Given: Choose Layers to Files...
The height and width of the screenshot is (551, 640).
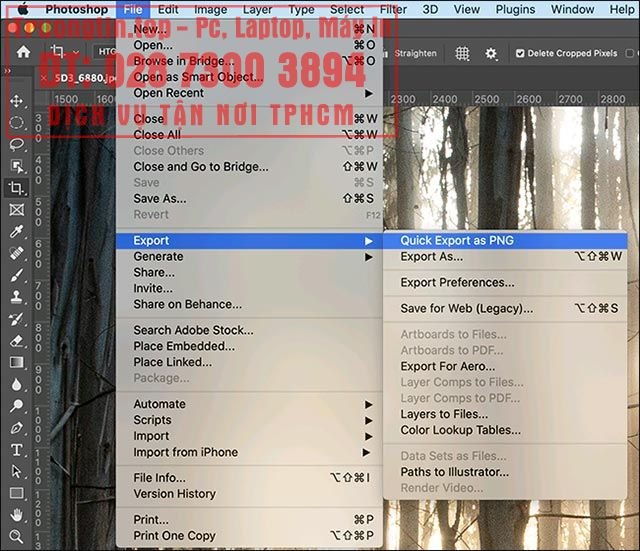Looking at the screenshot, I should [x=505, y=414].
